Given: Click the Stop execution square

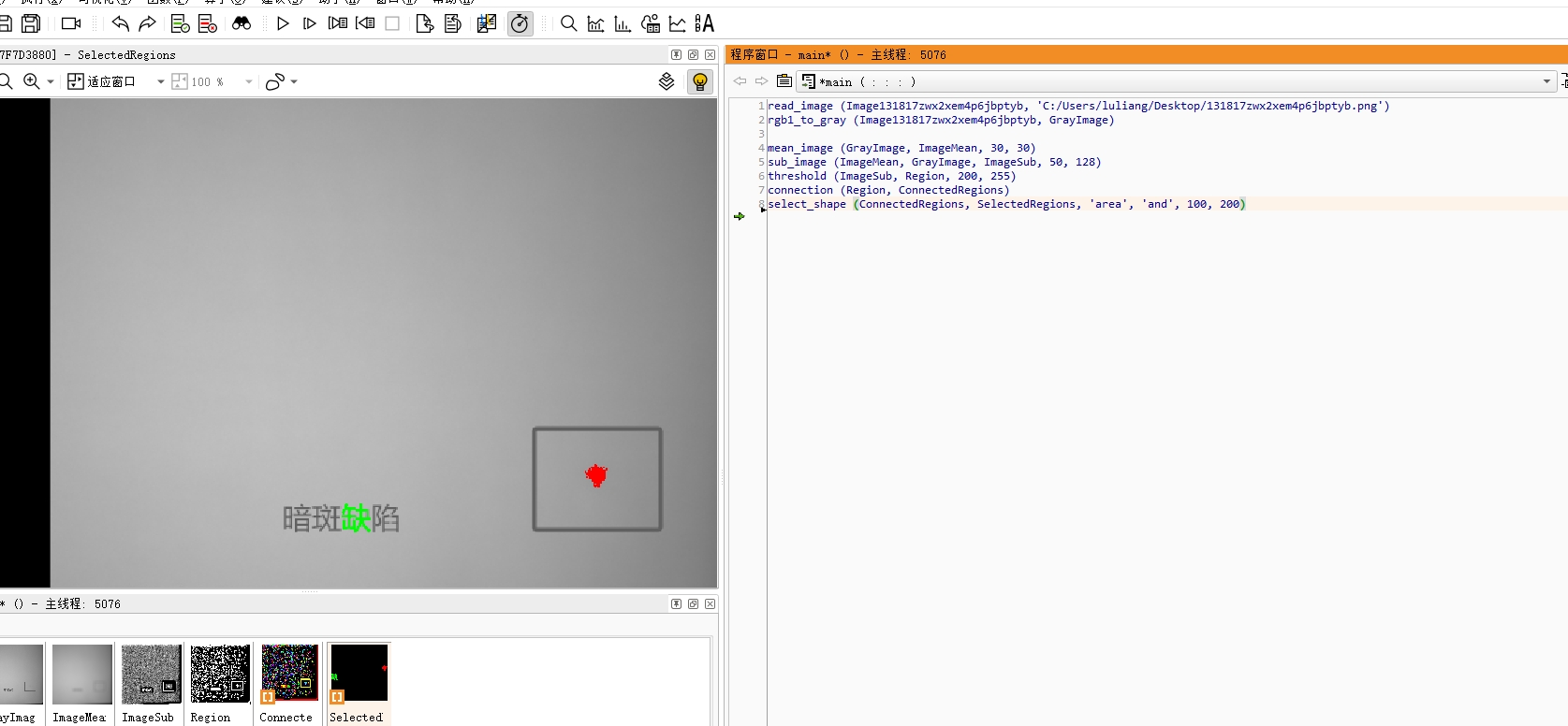Looking at the screenshot, I should coord(392,23).
